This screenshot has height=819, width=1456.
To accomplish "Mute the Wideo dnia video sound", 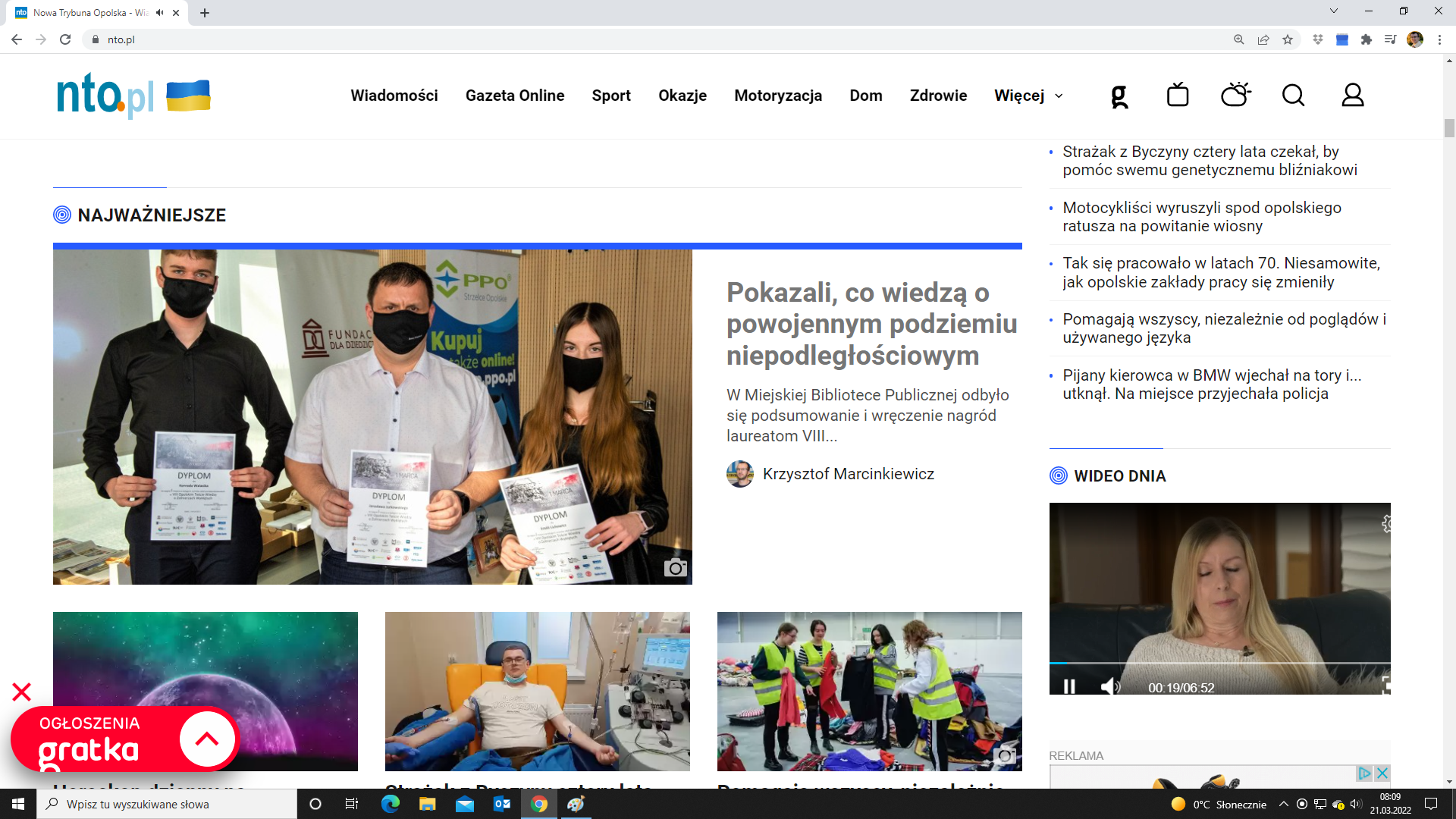I will 1110,687.
